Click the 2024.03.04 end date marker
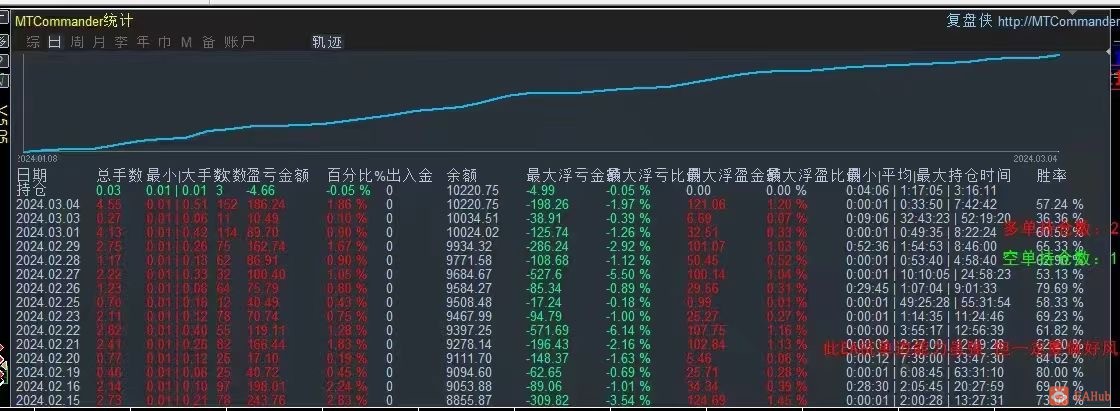This screenshot has height=411, width=1120. (1036, 158)
